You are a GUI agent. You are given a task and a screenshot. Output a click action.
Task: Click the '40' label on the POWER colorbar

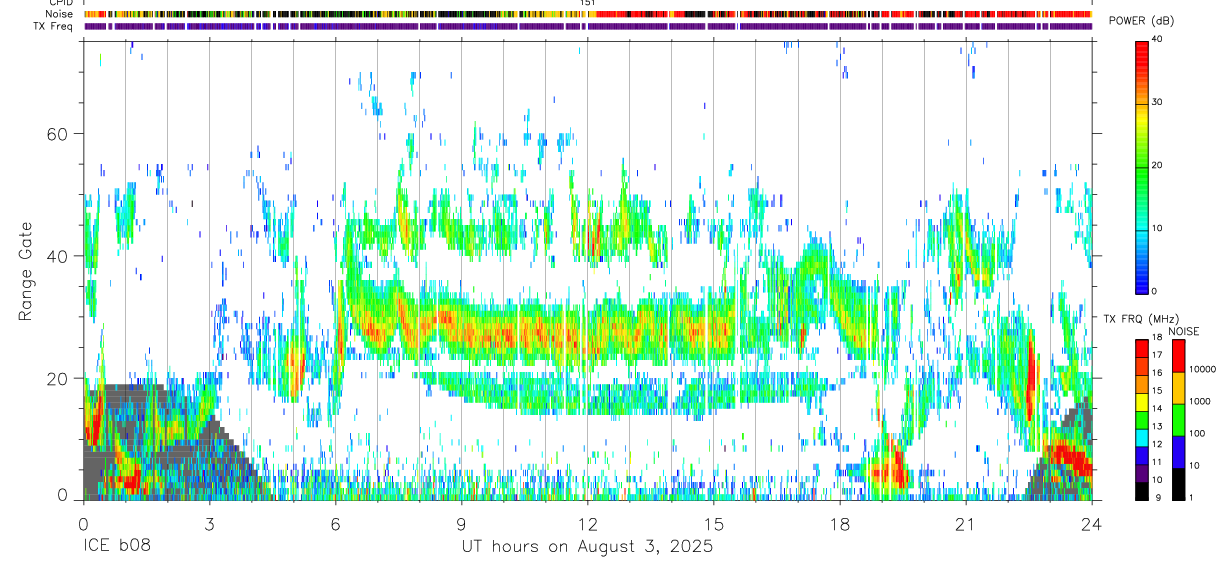[x=1158, y=39]
